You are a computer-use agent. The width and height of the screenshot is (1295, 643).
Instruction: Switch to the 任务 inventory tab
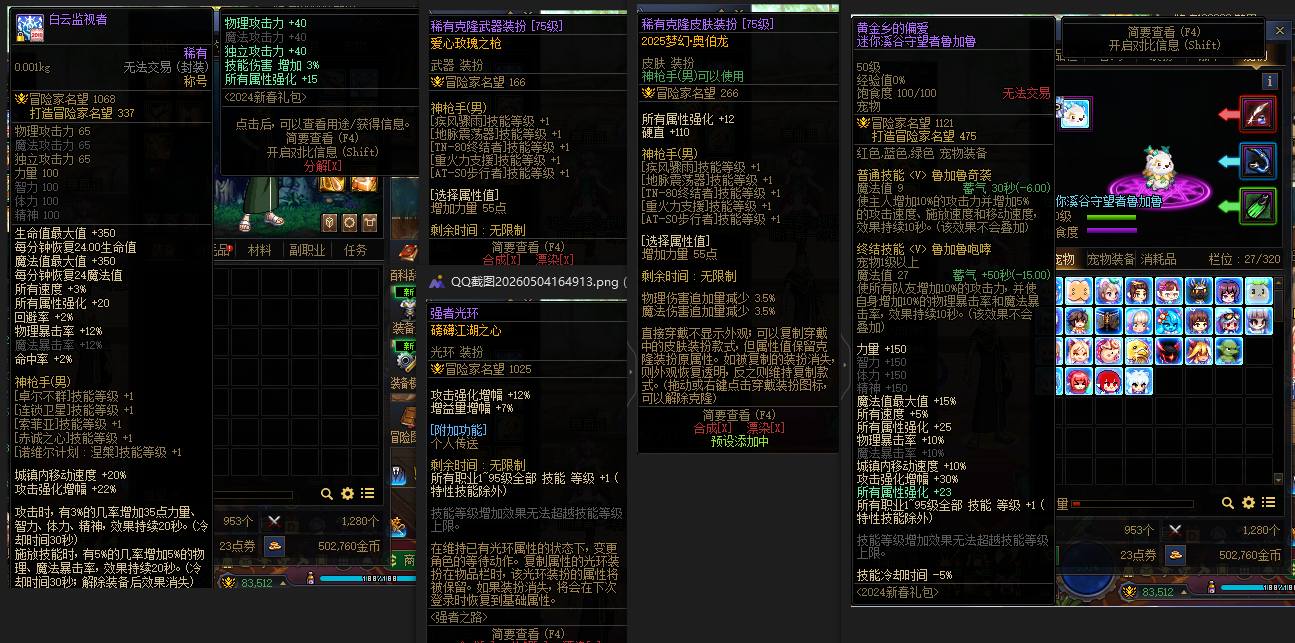pyautogui.click(x=355, y=250)
